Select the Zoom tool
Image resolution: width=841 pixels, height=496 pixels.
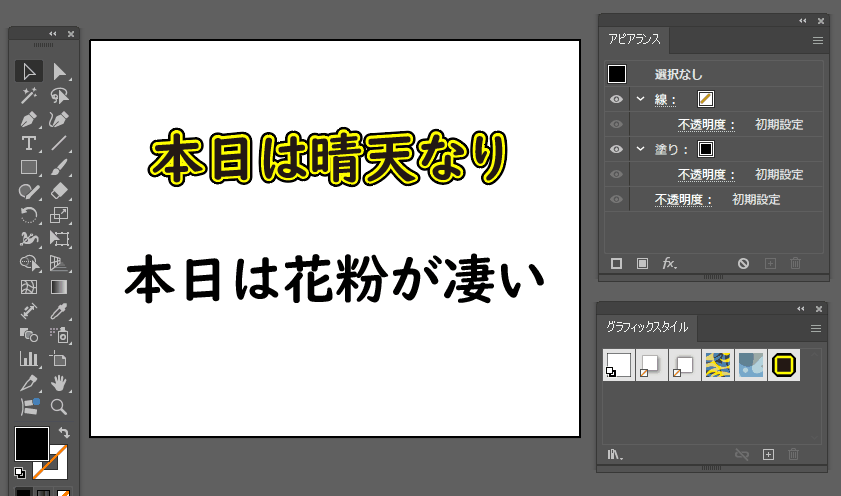tap(59, 407)
